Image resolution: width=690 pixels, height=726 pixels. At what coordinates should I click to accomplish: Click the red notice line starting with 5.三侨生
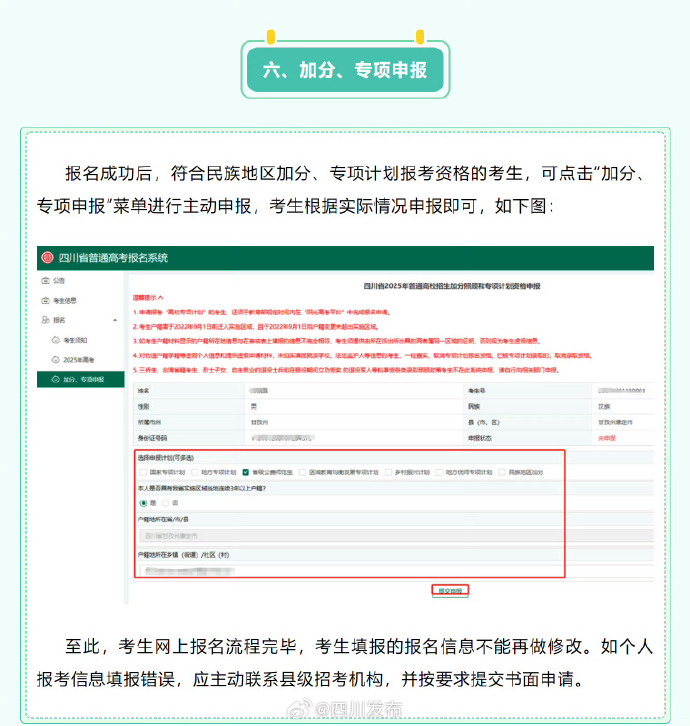[346, 370]
